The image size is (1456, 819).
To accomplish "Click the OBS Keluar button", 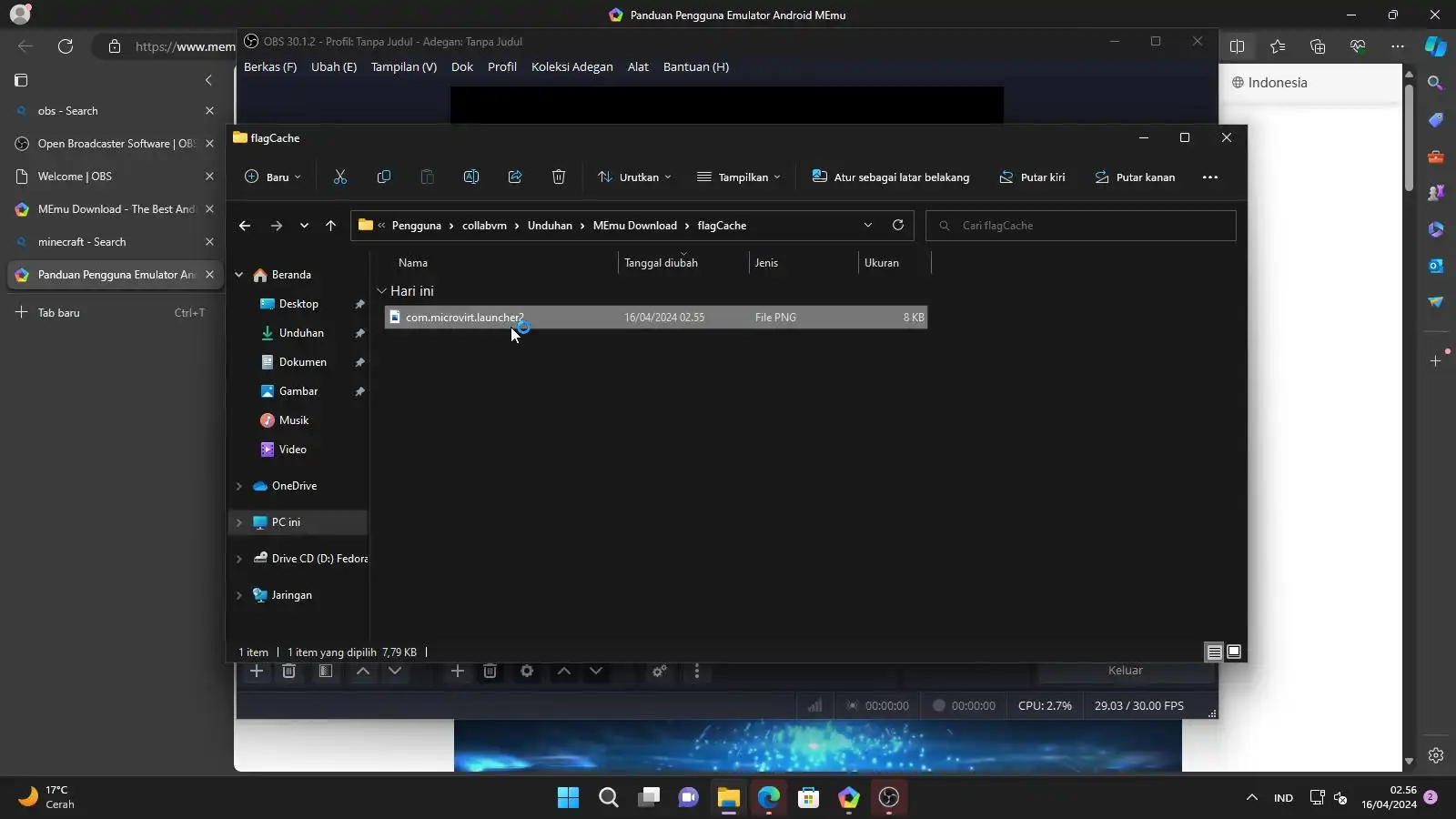I will point(1126,671).
